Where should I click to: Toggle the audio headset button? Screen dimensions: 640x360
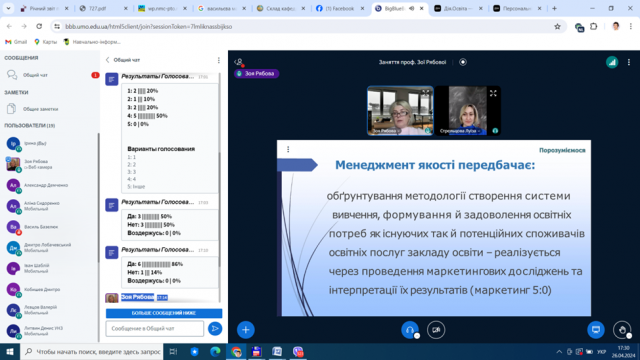[x=410, y=330]
